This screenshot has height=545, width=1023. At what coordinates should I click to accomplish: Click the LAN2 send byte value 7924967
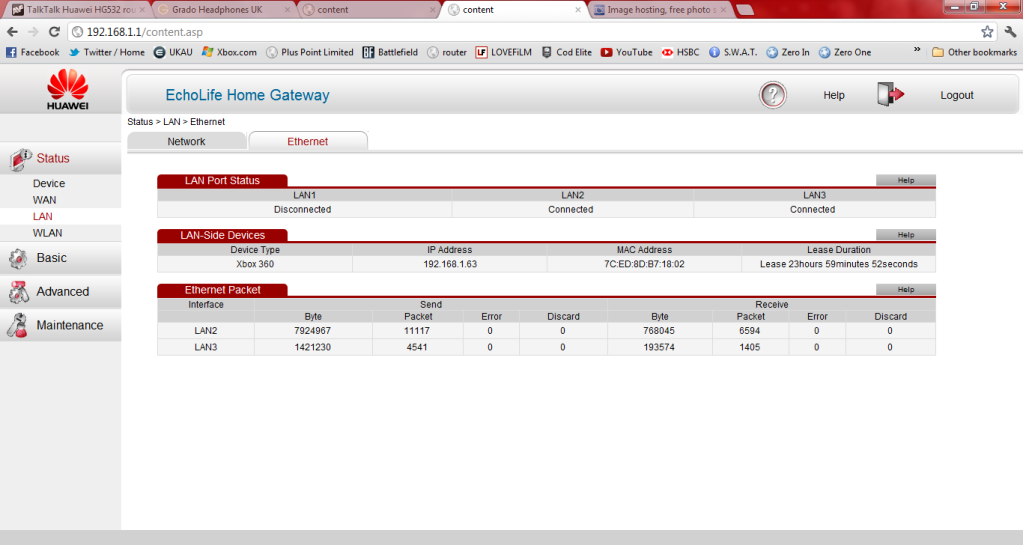313,331
